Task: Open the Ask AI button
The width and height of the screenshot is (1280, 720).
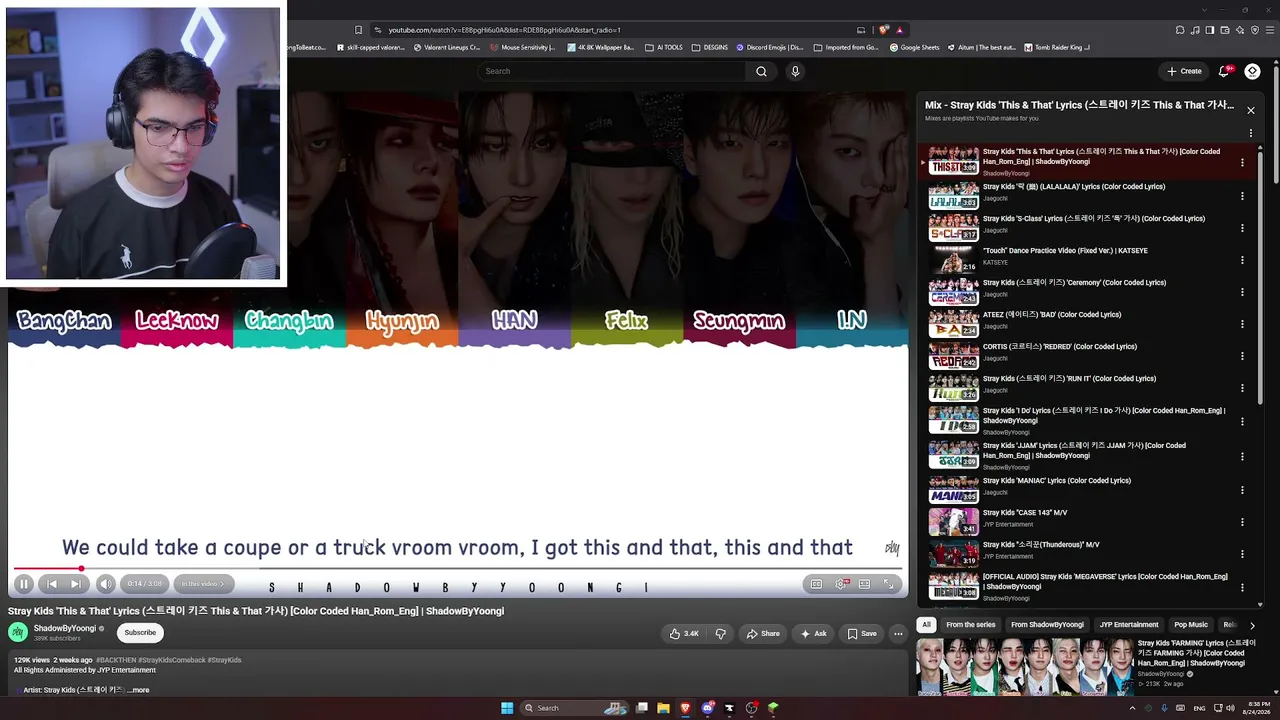Action: (x=813, y=633)
